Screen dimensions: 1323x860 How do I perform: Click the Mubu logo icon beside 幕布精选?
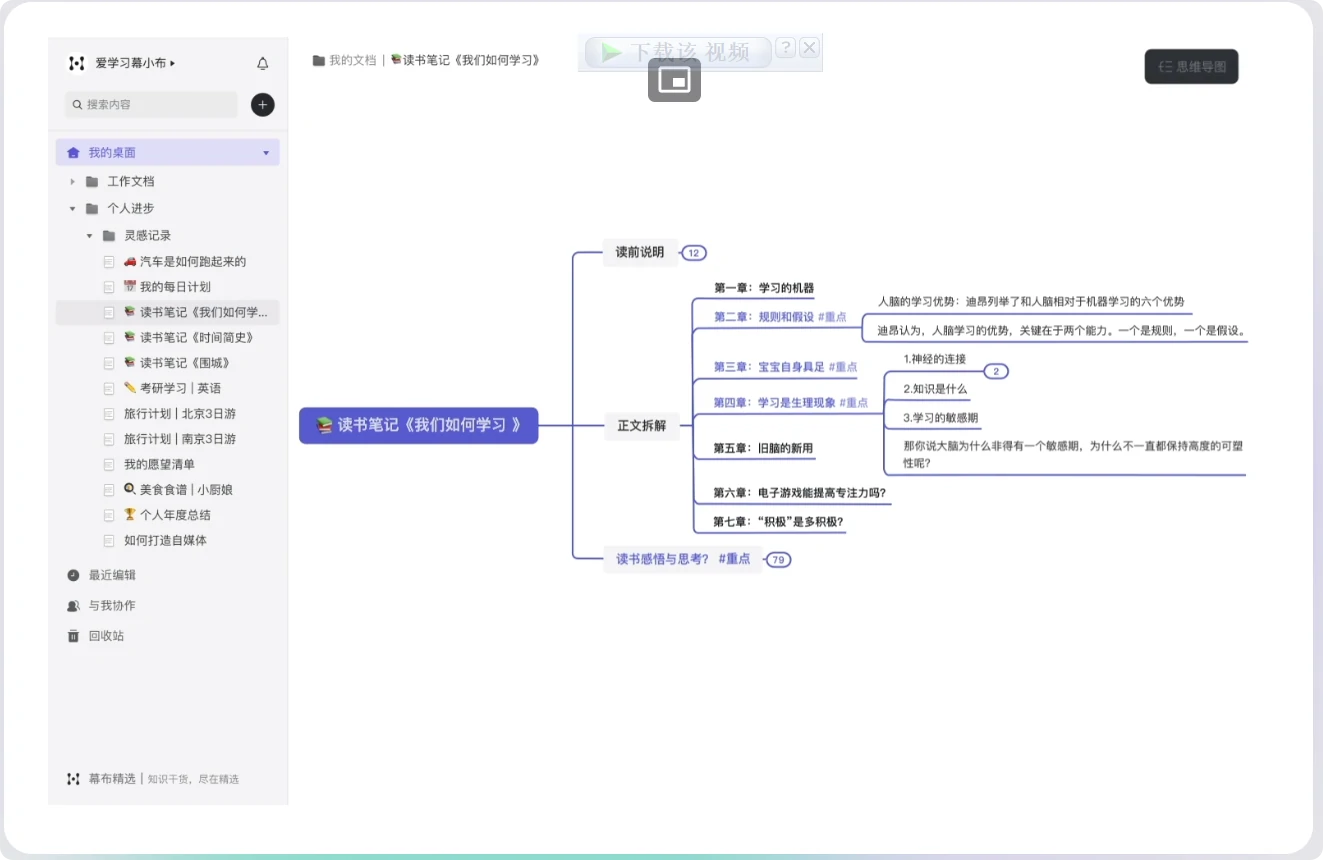(x=73, y=779)
